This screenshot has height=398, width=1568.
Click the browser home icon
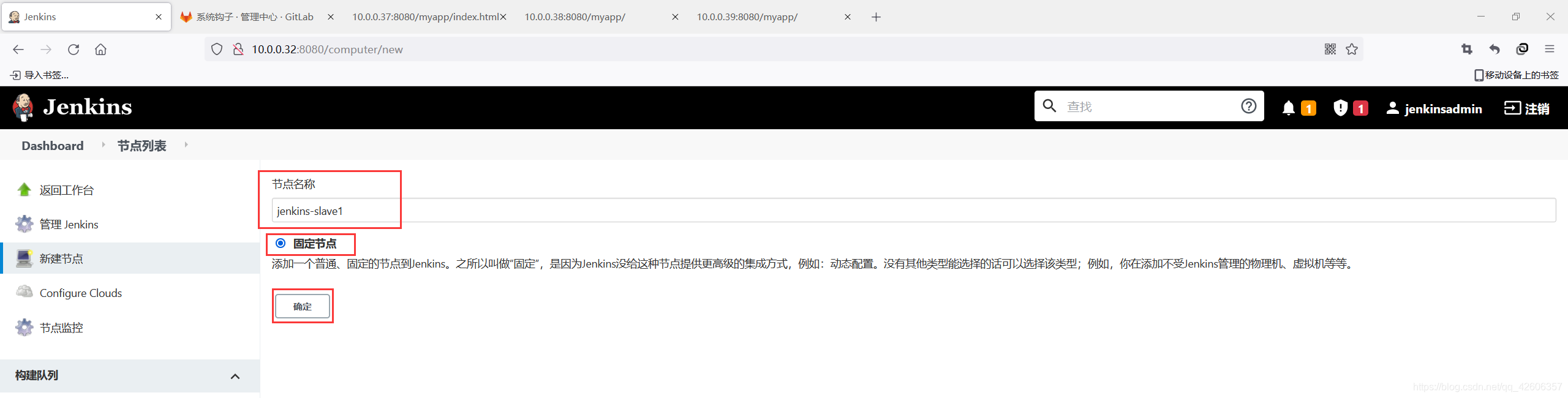click(x=100, y=50)
